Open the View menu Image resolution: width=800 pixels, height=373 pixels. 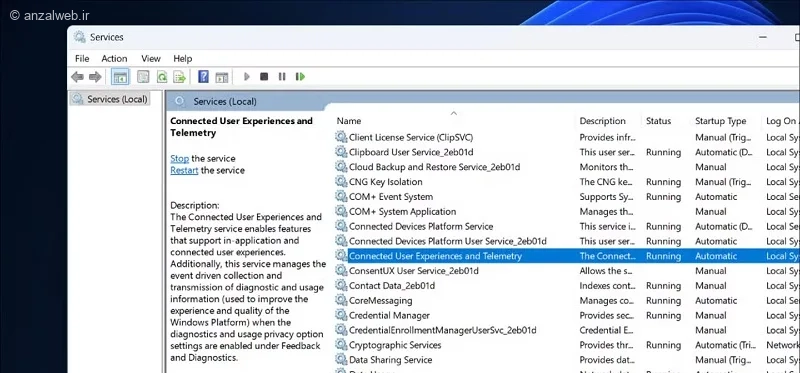coord(151,58)
